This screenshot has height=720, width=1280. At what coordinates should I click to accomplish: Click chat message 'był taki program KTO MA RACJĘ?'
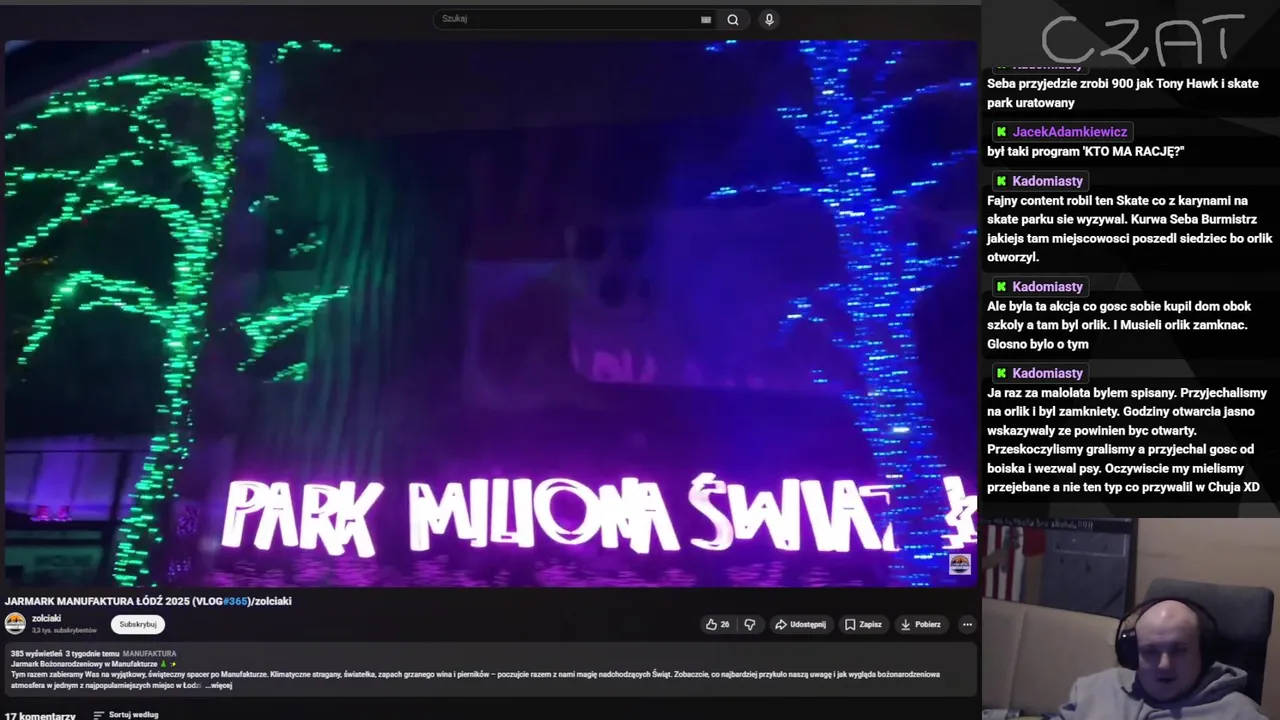pyautogui.click(x=1085, y=151)
